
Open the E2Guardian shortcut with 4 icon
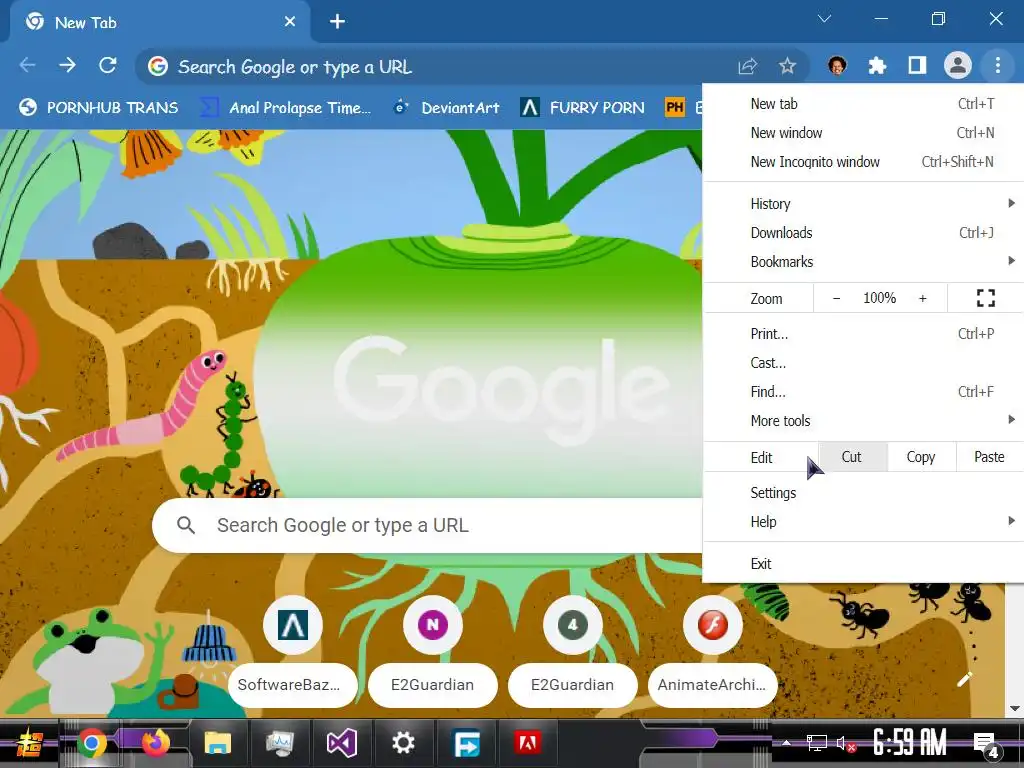573,651
